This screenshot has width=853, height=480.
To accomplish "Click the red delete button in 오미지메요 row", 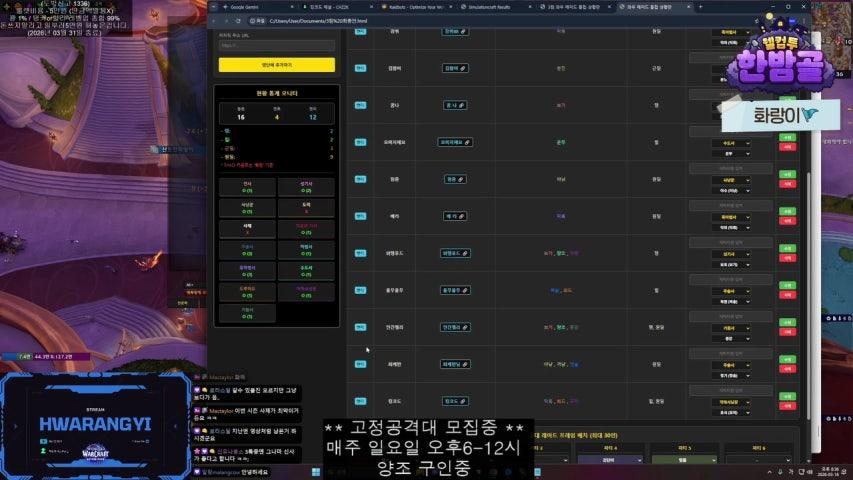I will (x=787, y=147).
